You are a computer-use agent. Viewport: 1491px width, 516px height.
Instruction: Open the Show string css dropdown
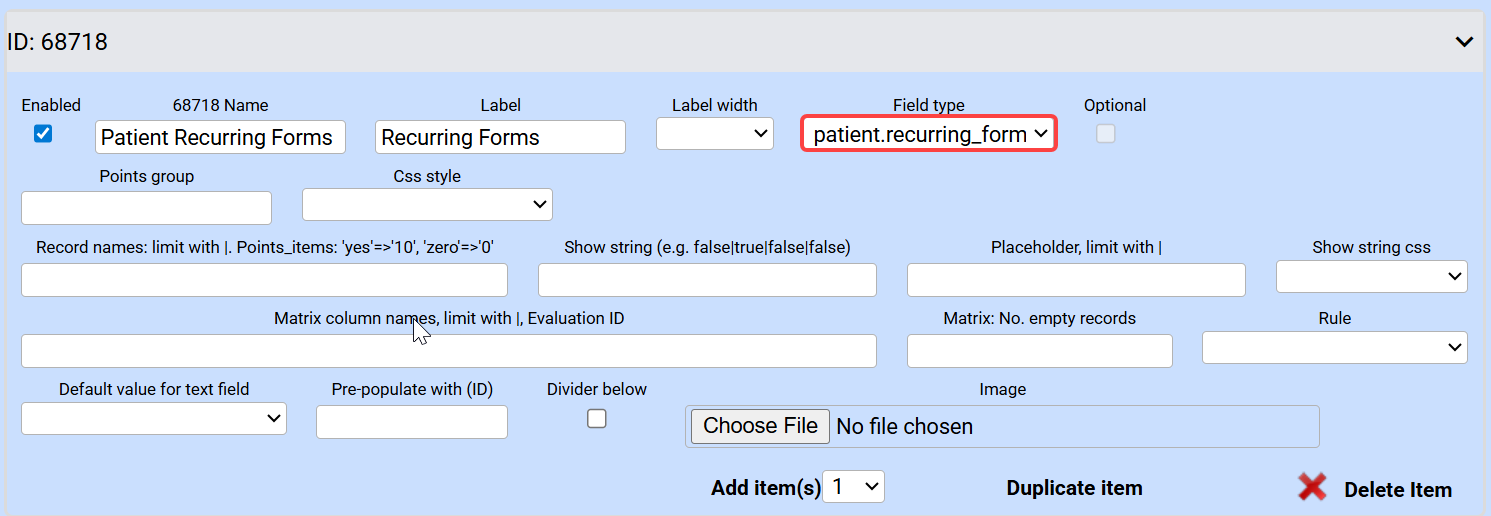(x=1371, y=276)
